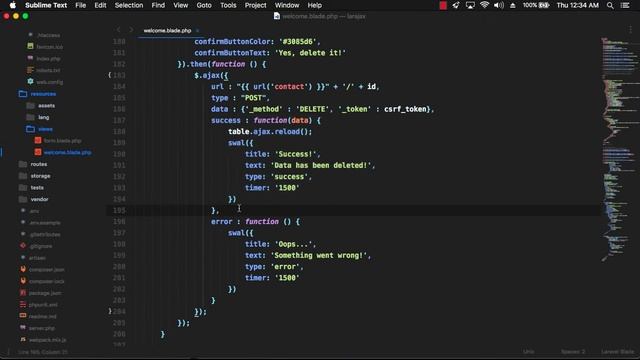The height and width of the screenshot is (360, 640).
Task: Click the 'Something went wrong!' string
Action: point(319,256)
